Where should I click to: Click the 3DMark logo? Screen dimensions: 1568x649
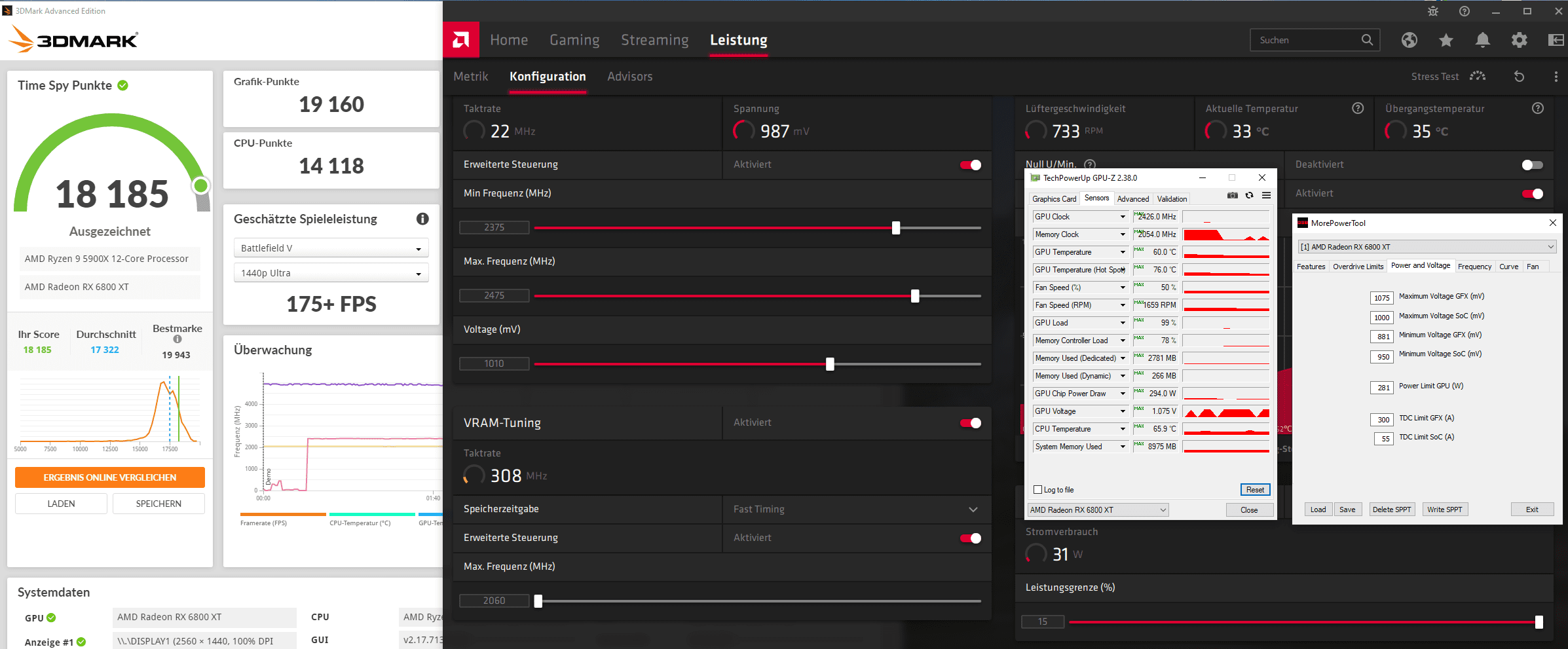point(73,39)
